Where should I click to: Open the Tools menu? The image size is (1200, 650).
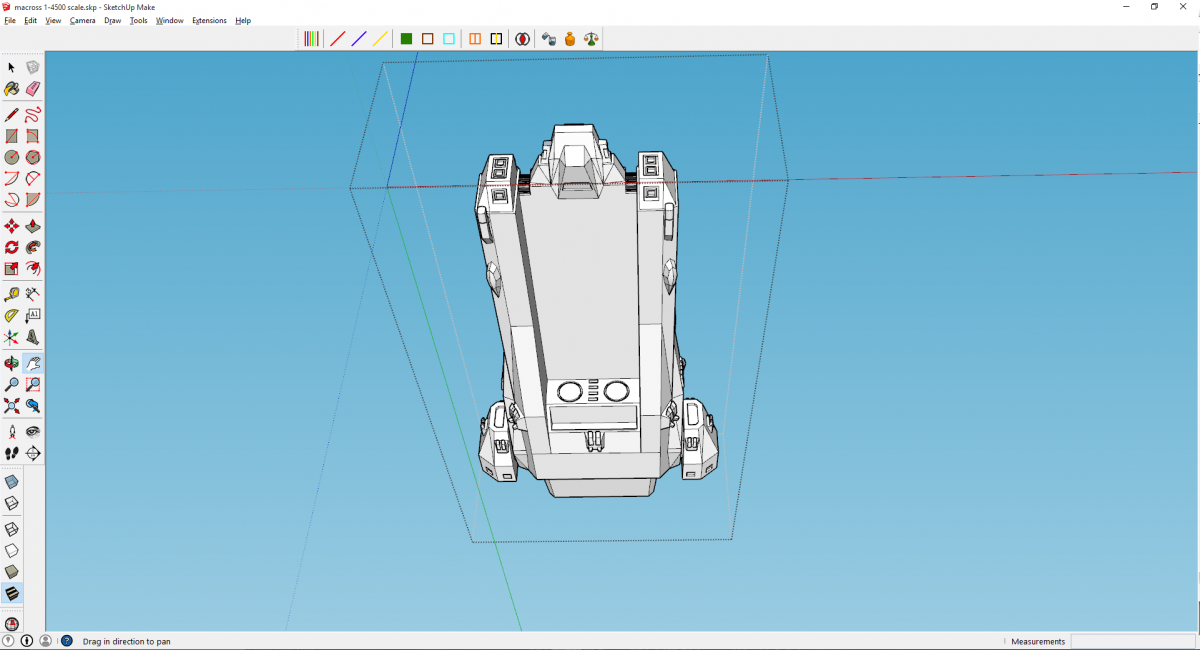tap(139, 20)
